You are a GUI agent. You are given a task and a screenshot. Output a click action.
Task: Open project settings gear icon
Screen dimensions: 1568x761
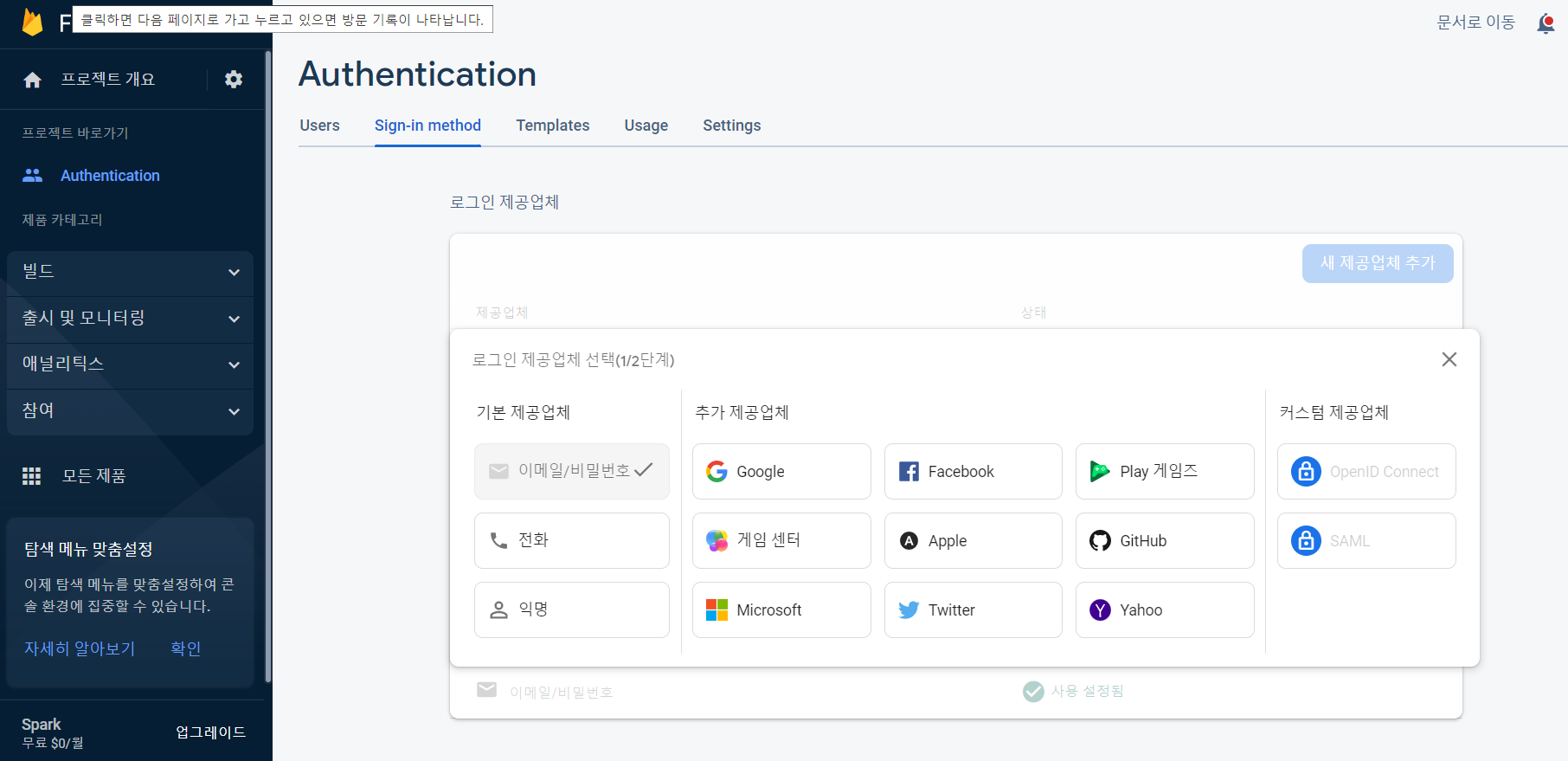pos(234,80)
